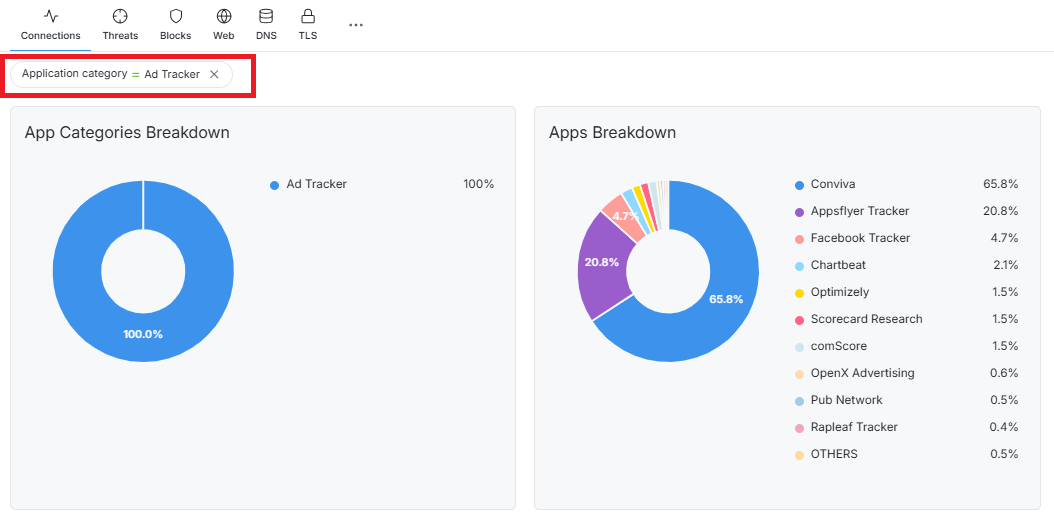
Task: Click the 4.7% Facebook Tracker slice
Action: (x=623, y=216)
